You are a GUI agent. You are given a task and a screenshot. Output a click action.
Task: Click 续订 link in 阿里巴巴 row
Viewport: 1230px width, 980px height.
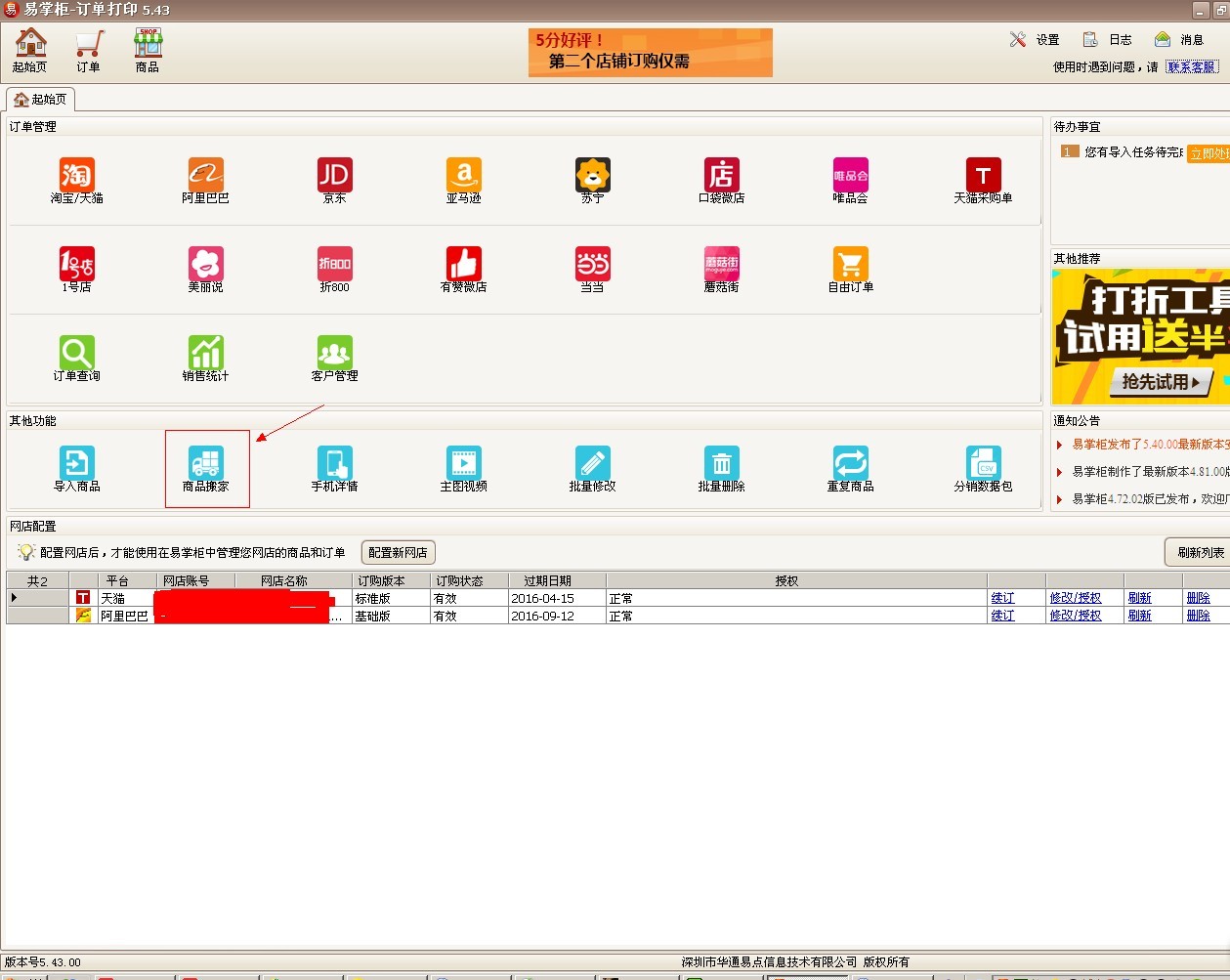[x=1002, y=616]
